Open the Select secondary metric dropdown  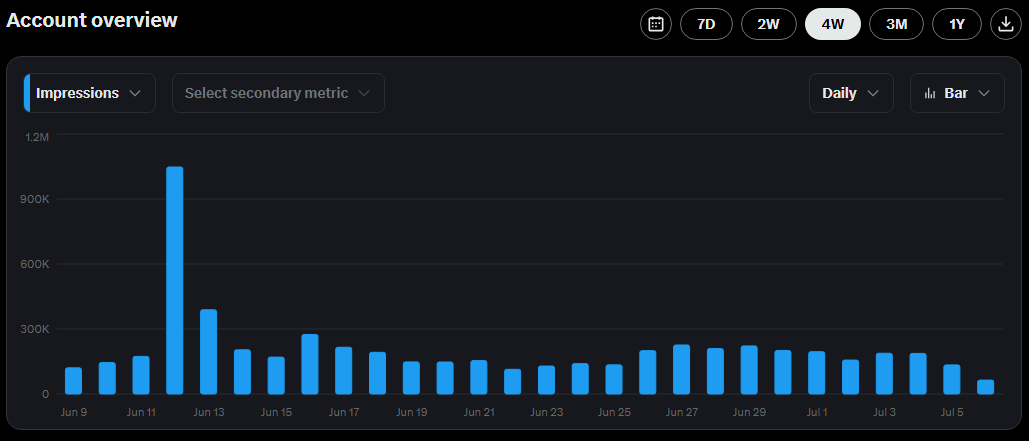click(x=278, y=93)
